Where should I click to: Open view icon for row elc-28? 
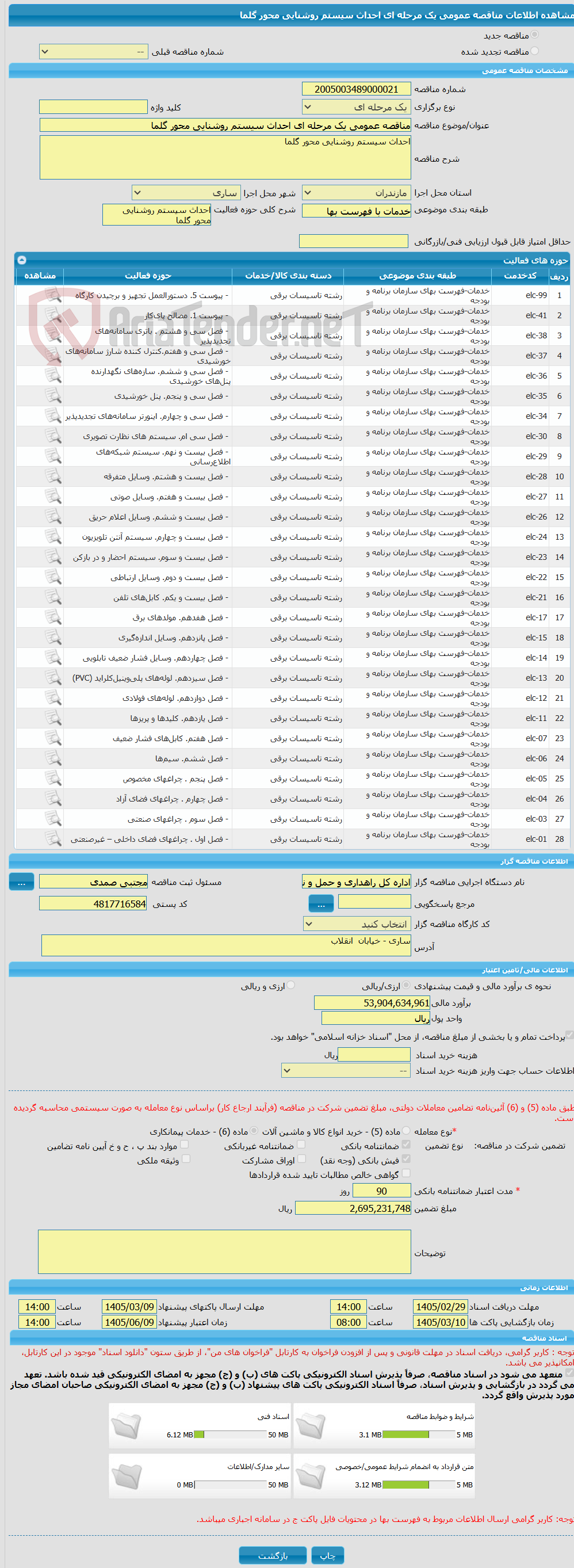53,476
